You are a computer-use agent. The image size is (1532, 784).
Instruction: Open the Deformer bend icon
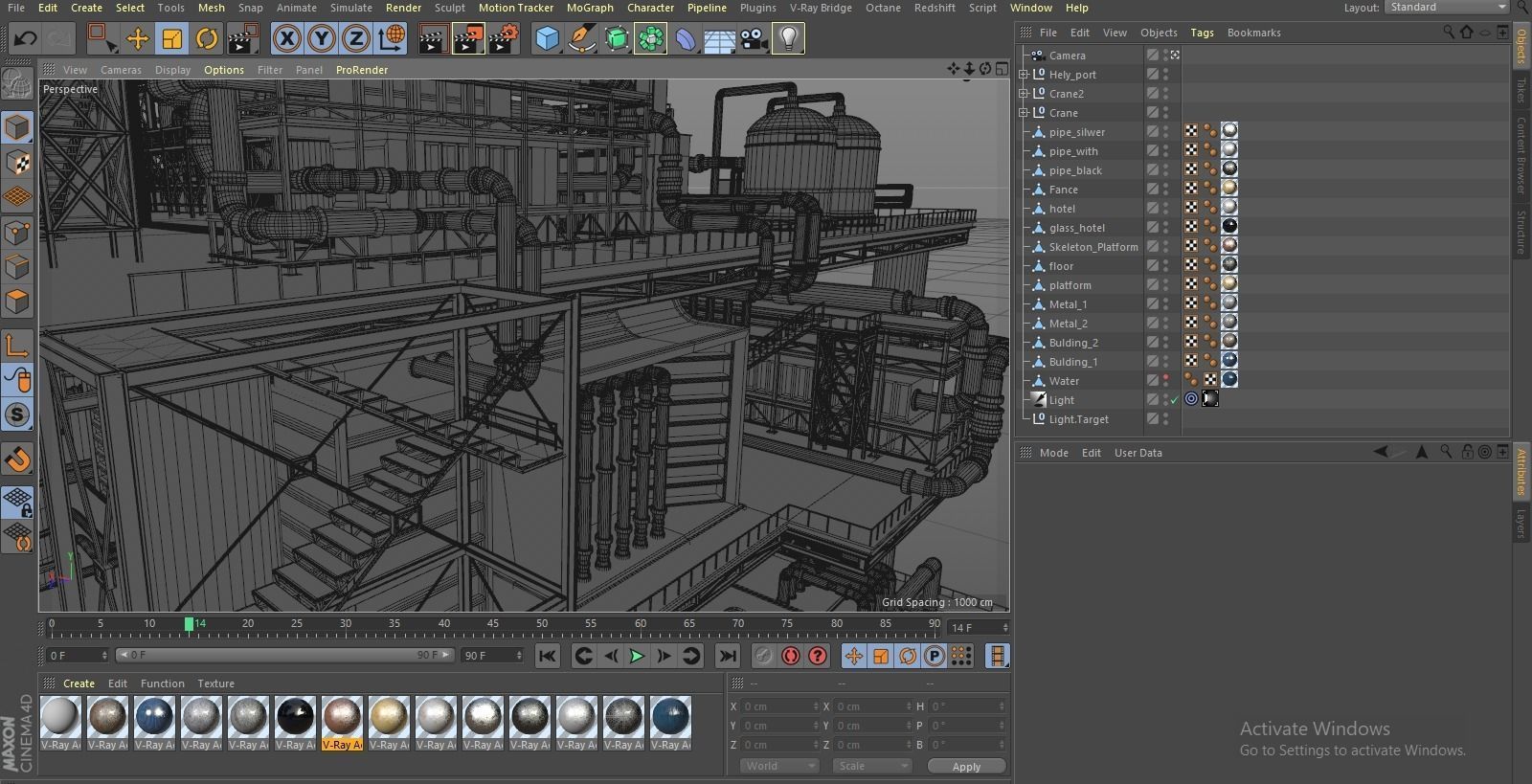[x=686, y=39]
